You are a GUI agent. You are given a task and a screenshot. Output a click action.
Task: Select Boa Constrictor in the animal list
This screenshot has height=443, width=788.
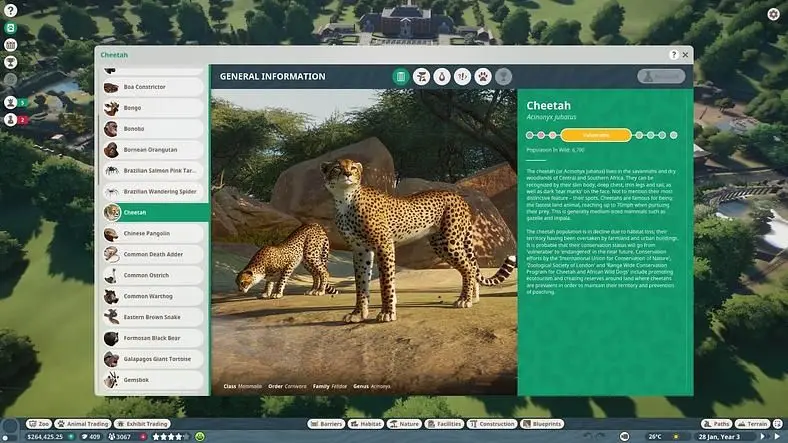point(153,87)
